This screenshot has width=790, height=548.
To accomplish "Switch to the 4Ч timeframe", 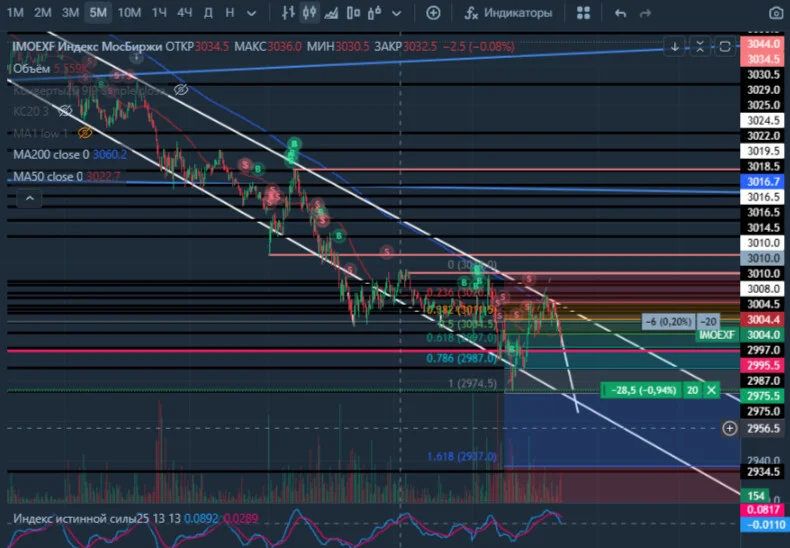I will tap(184, 13).
